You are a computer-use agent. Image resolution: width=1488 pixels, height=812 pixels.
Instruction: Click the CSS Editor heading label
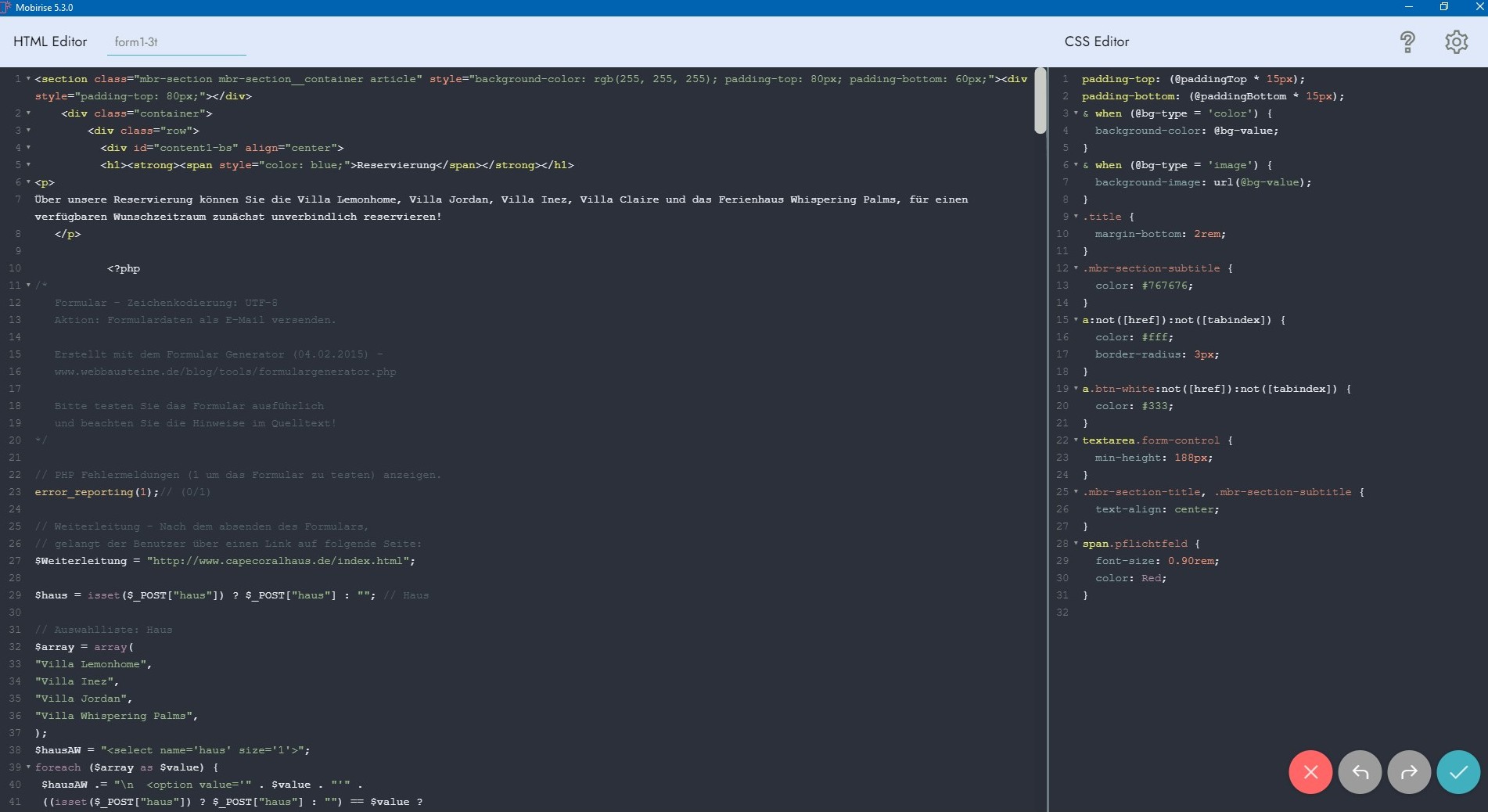pyautogui.click(x=1096, y=41)
